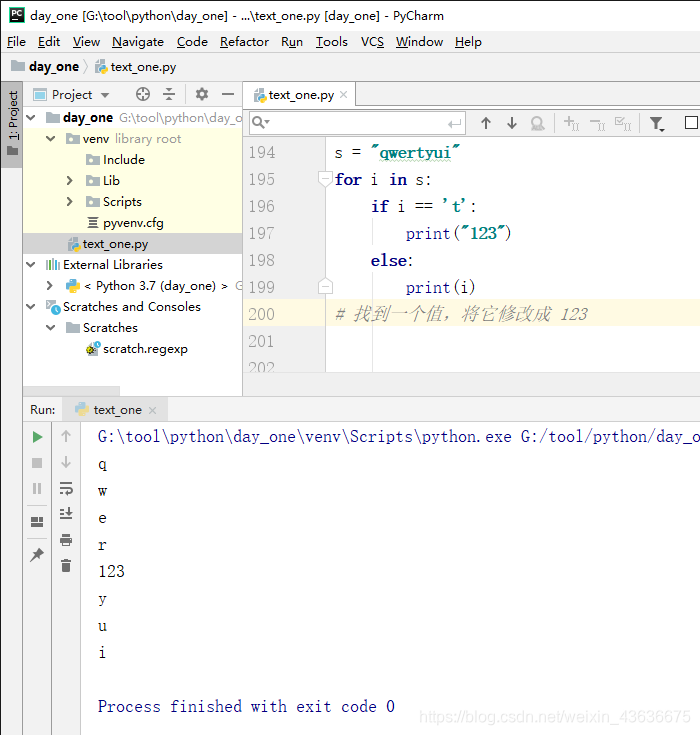Click the Pause output icon
This screenshot has height=735, width=700.
click(x=37, y=488)
